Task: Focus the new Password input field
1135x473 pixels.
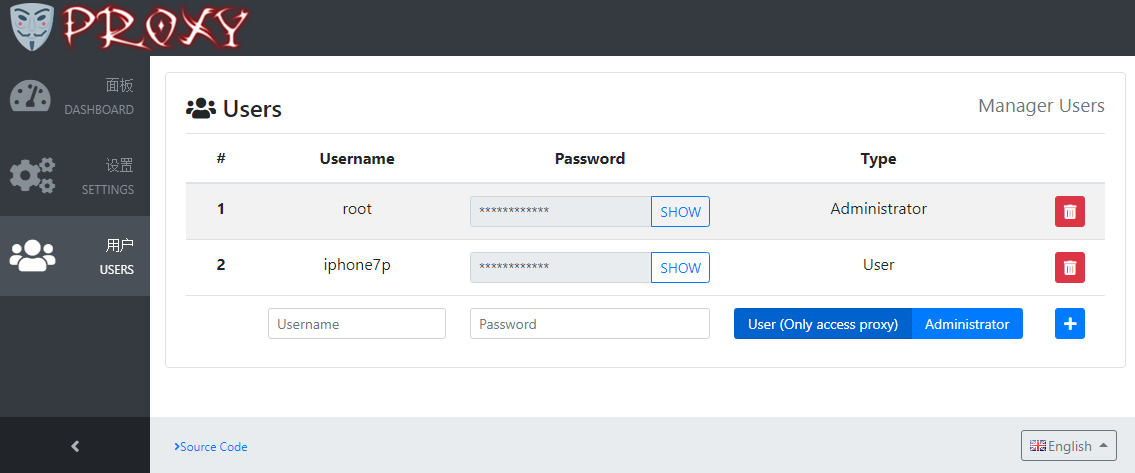Action: coord(589,323)
